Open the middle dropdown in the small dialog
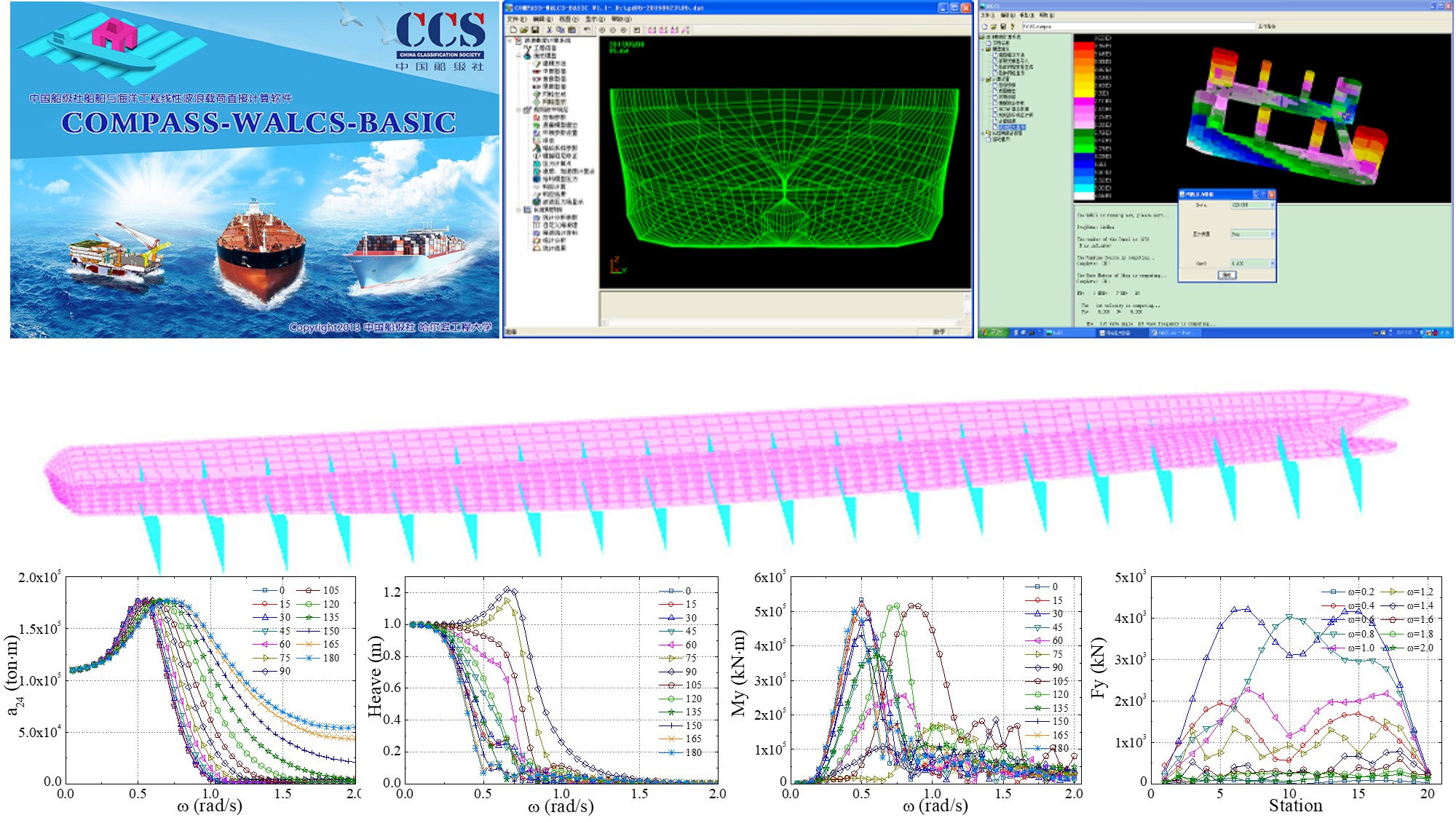Image resolution: width=1456 pixels, height=823 pixels. pyautogui.click(x=1272, y=234)
